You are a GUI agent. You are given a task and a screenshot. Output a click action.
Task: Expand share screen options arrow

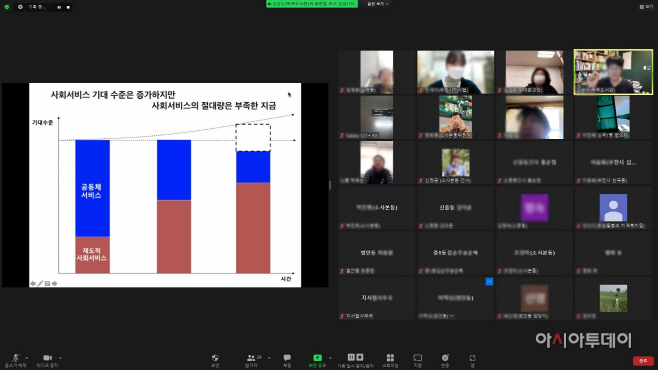(330, 358)
